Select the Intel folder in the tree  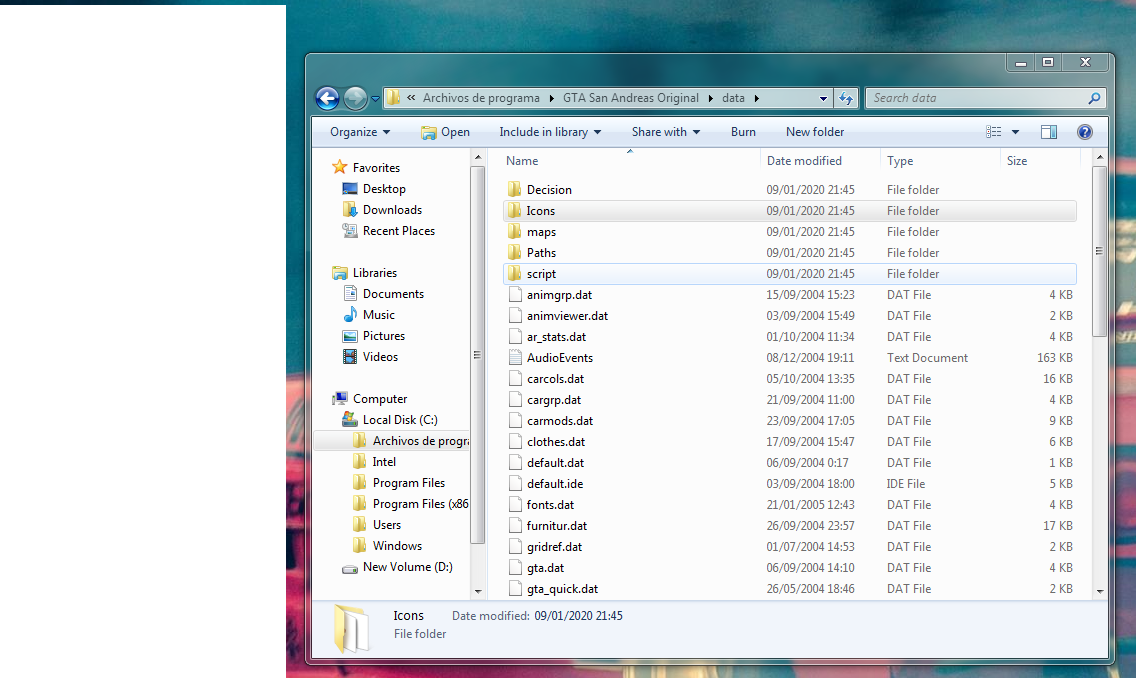point(384,461)
